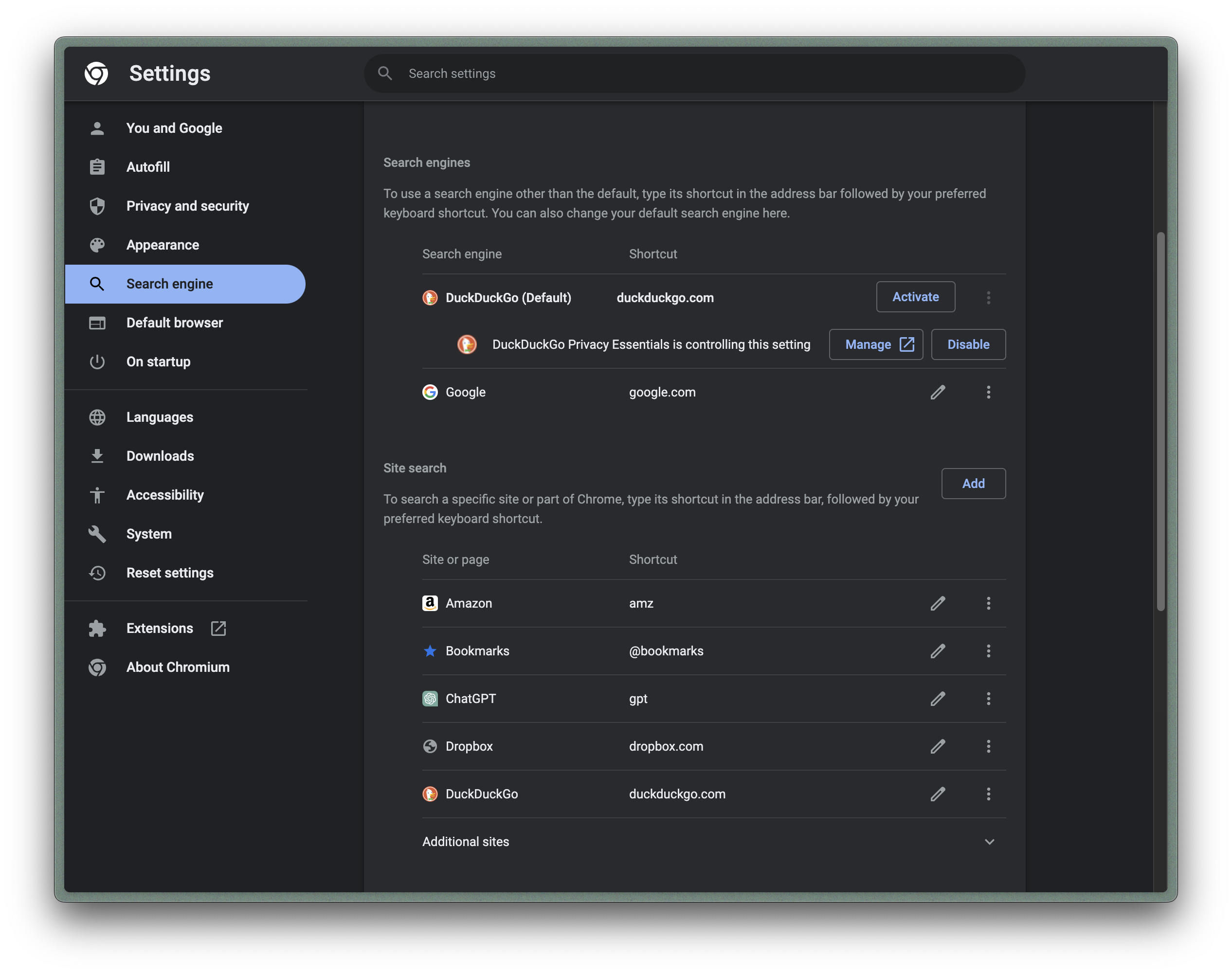Open three-dot menu for Amazon row
The image size is (1232, 974).
988,603
